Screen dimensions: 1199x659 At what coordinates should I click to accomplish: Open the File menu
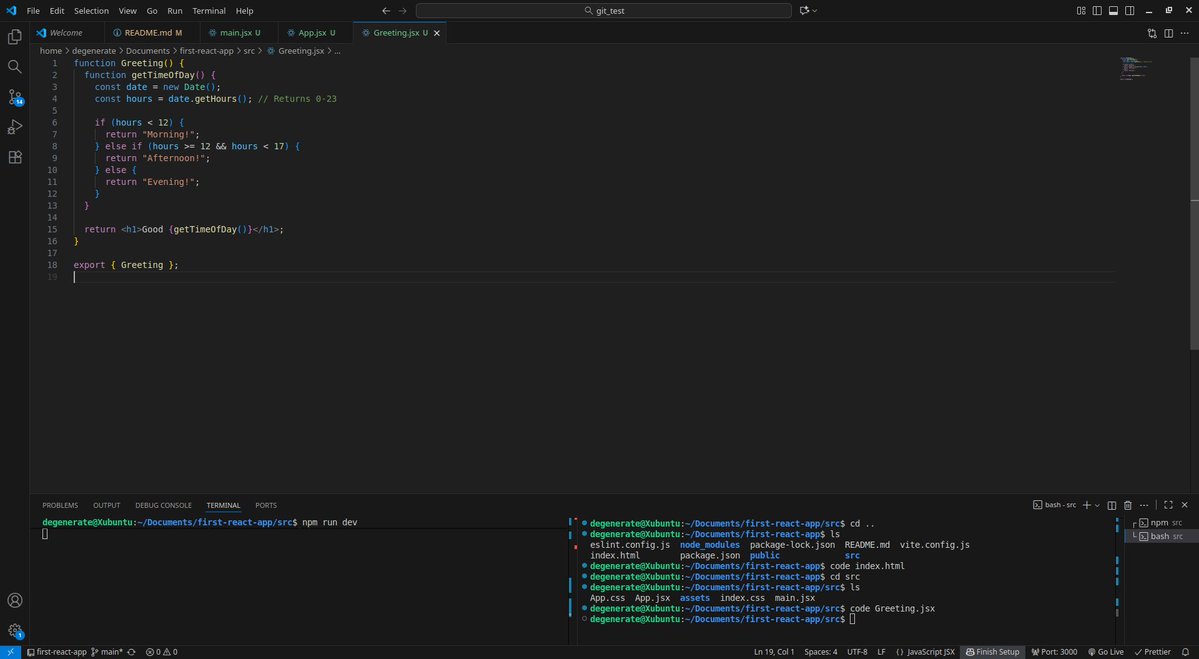[x=33, y=11]
